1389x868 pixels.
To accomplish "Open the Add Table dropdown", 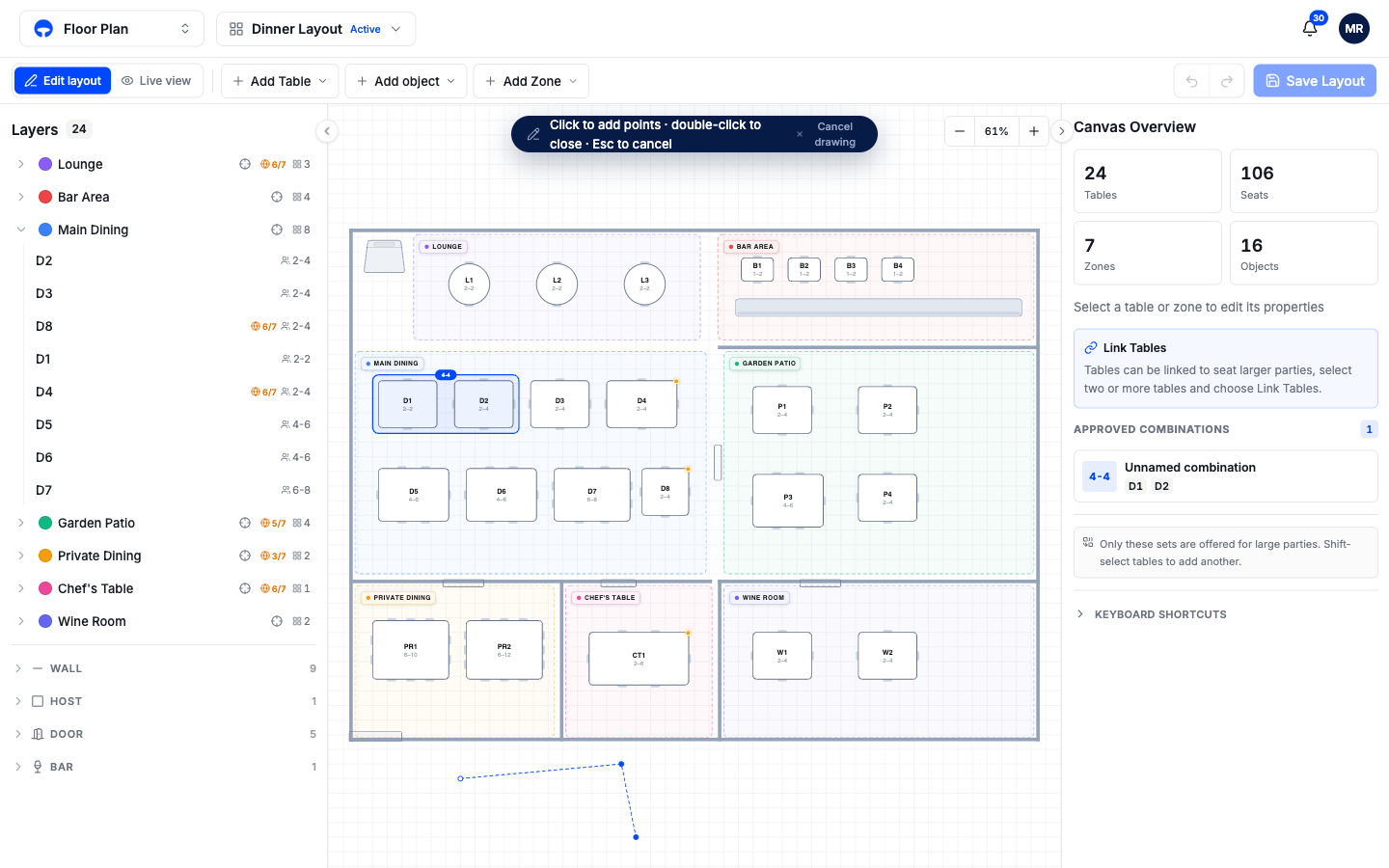I will (x=280, y=81).
